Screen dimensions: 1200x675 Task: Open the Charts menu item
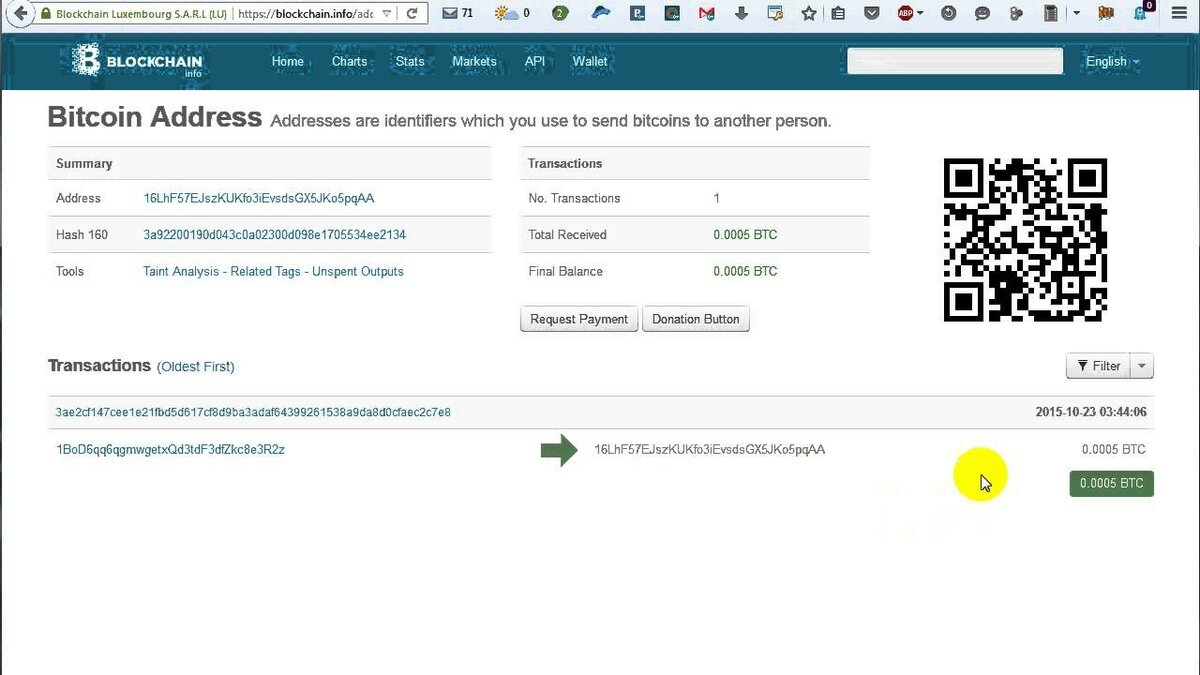tap(350, 61)
